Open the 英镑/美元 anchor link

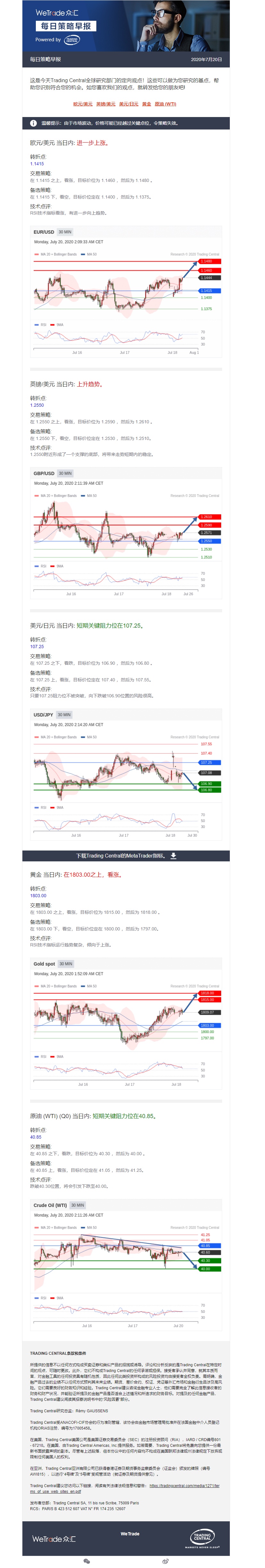click(x=106, y=104)
